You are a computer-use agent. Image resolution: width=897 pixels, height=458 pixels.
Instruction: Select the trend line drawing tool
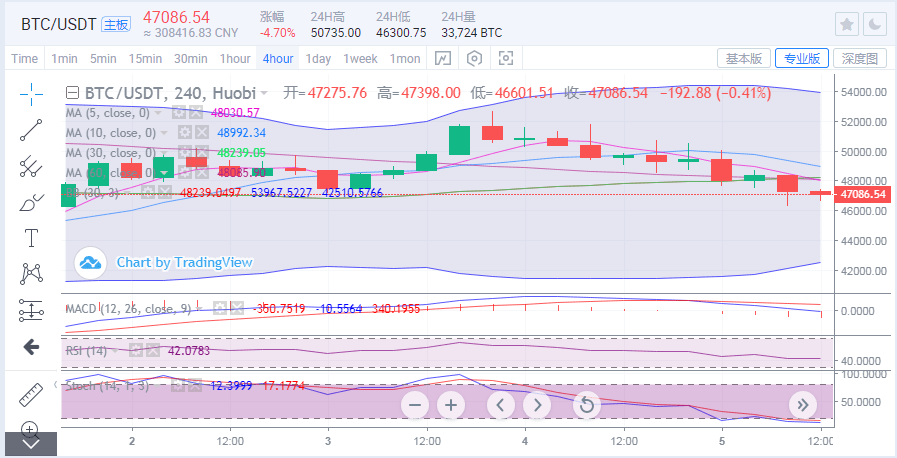31,130
